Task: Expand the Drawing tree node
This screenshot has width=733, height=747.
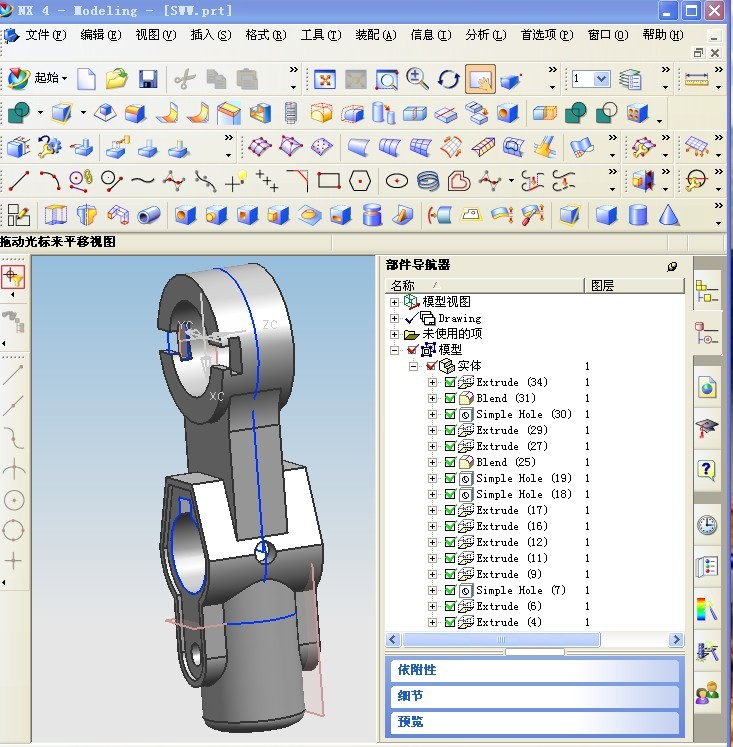Action: click(x=394, y=318)
